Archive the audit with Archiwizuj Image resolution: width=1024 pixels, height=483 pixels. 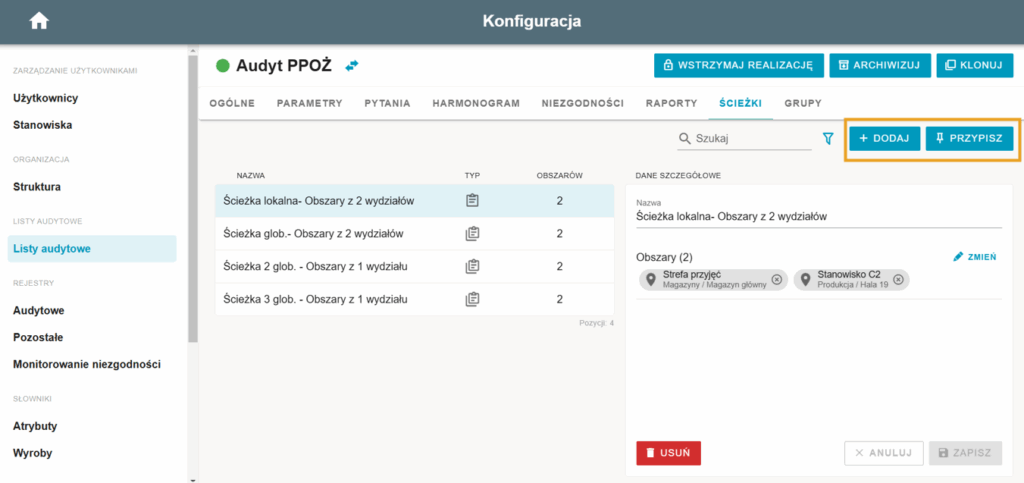[880, 65]
